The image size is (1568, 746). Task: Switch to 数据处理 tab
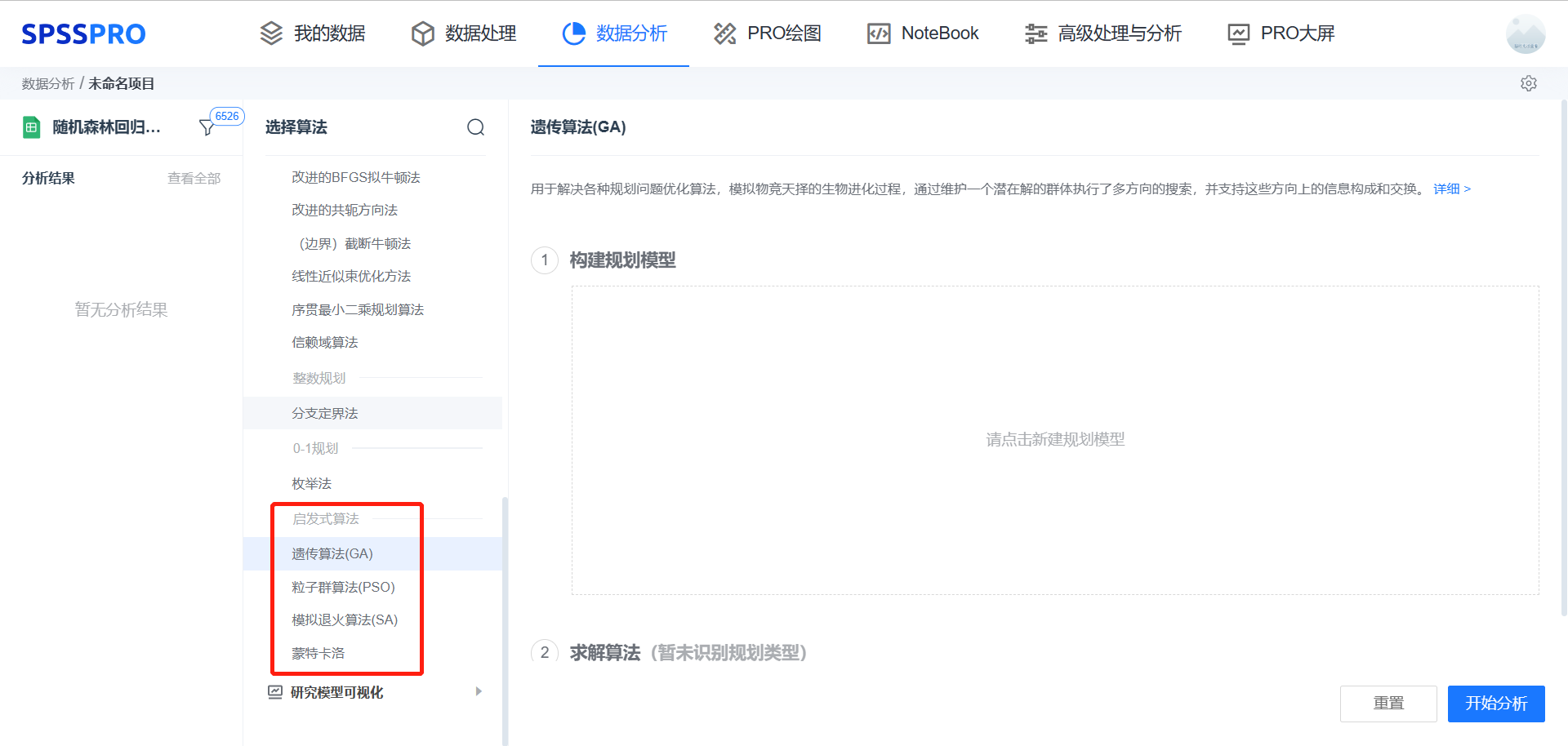[464, 33]
